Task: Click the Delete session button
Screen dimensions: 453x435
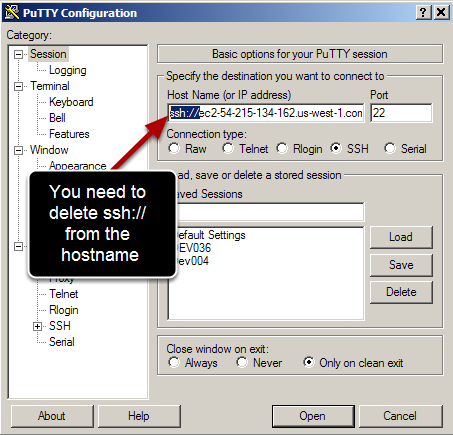Action: coord(401,292)
